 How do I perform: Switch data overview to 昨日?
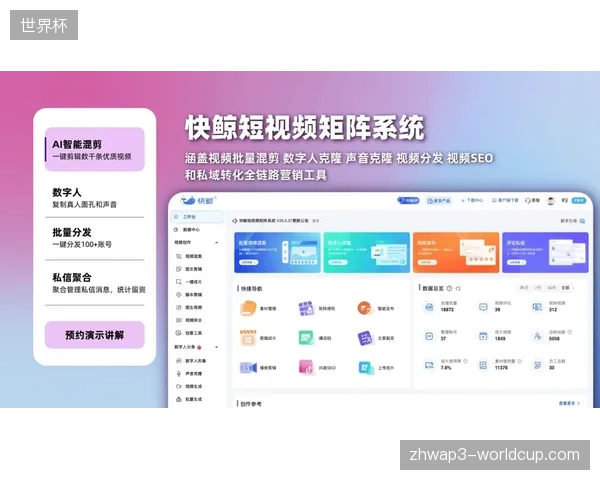tap(524, 287)
